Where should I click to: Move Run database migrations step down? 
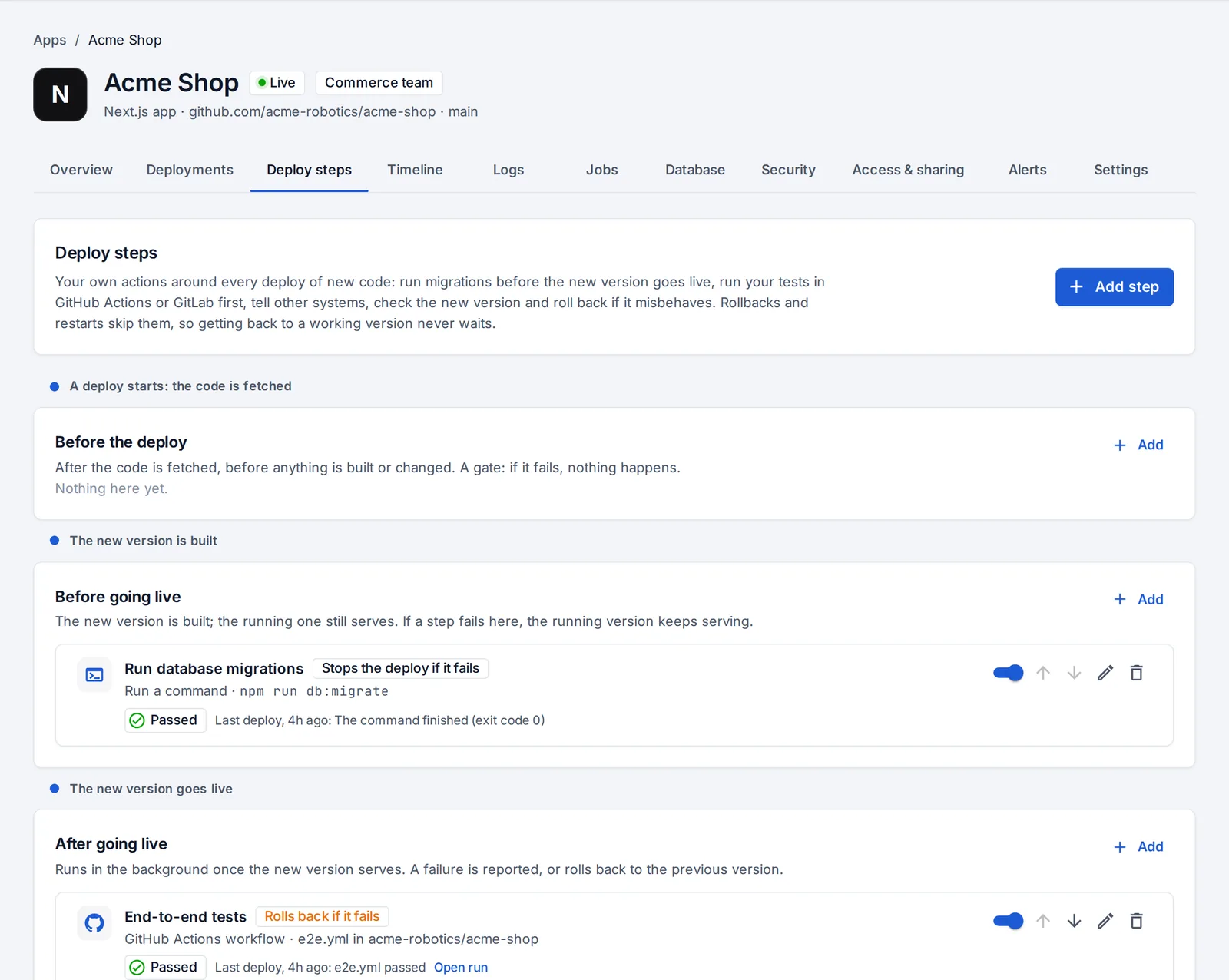point(1074,673)
